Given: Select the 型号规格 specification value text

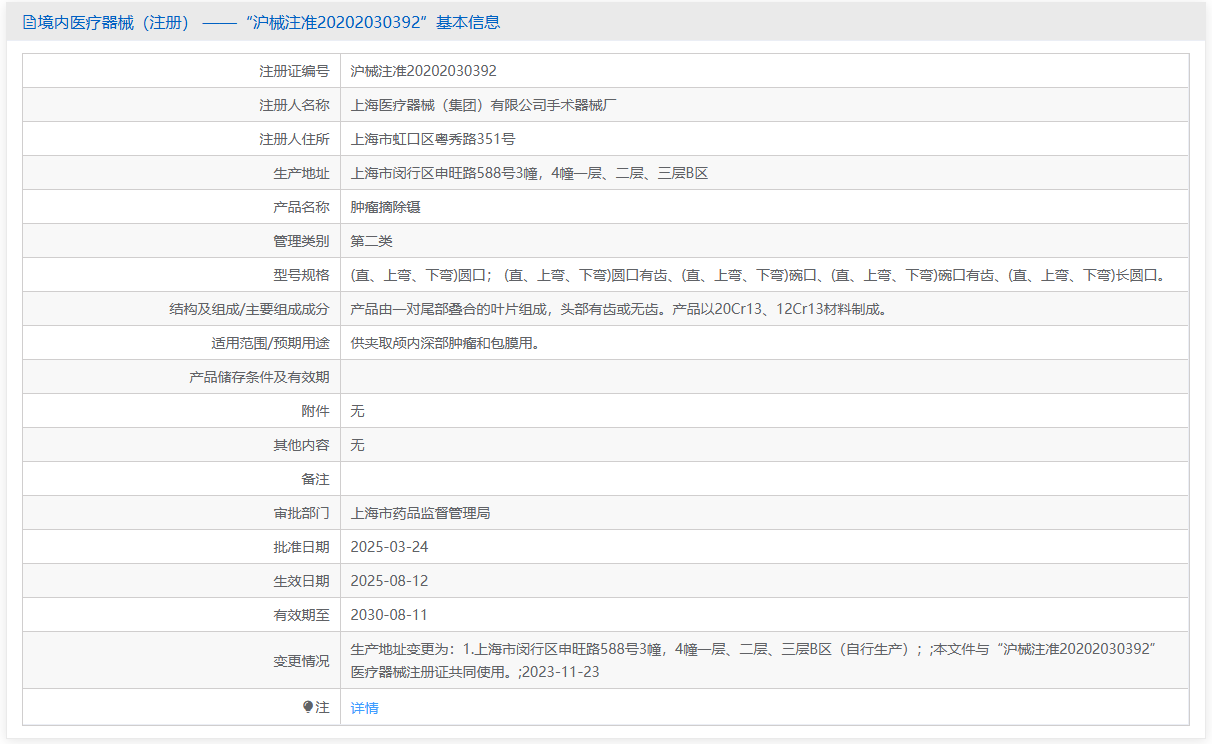Looking at the screenshot, I should tap(757, 275).
